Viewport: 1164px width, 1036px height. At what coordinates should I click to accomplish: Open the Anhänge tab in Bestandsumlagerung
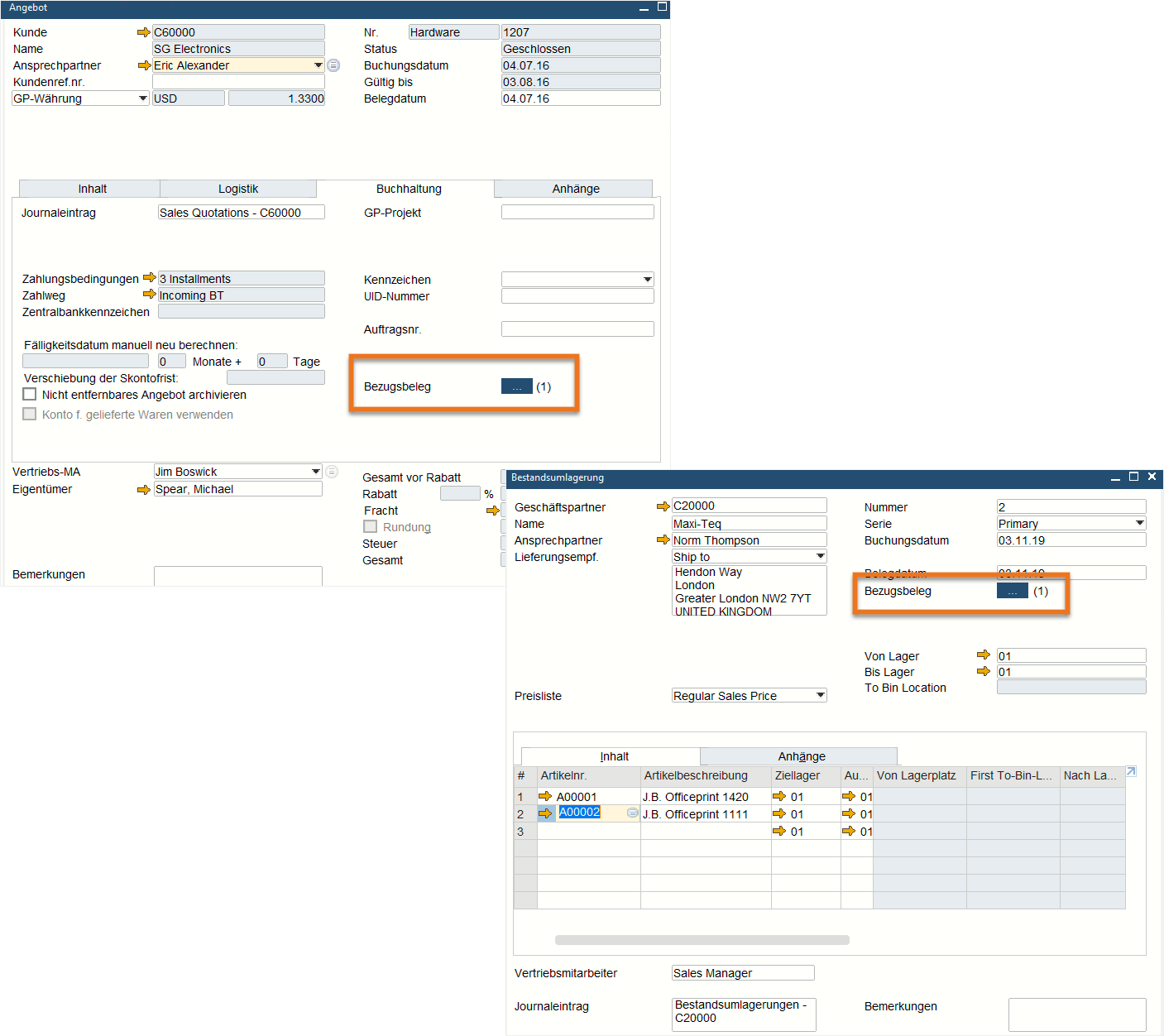tap(798, 755)
